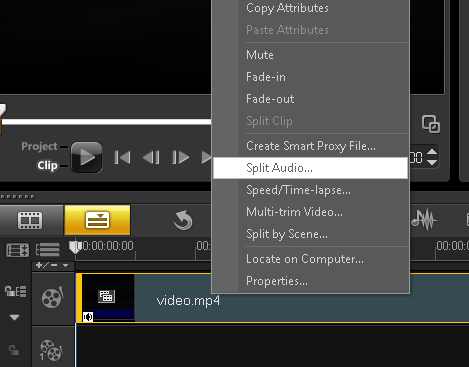Select the video.mp4 clip on timeline
The width and height of the screenshot is (469, 367).
pyautogui.click(x=272, y=298)
